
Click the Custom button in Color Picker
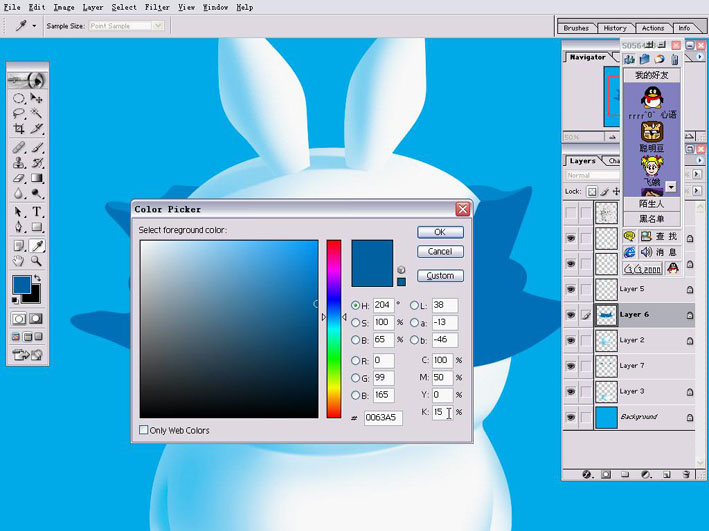[x=440, y=275]
